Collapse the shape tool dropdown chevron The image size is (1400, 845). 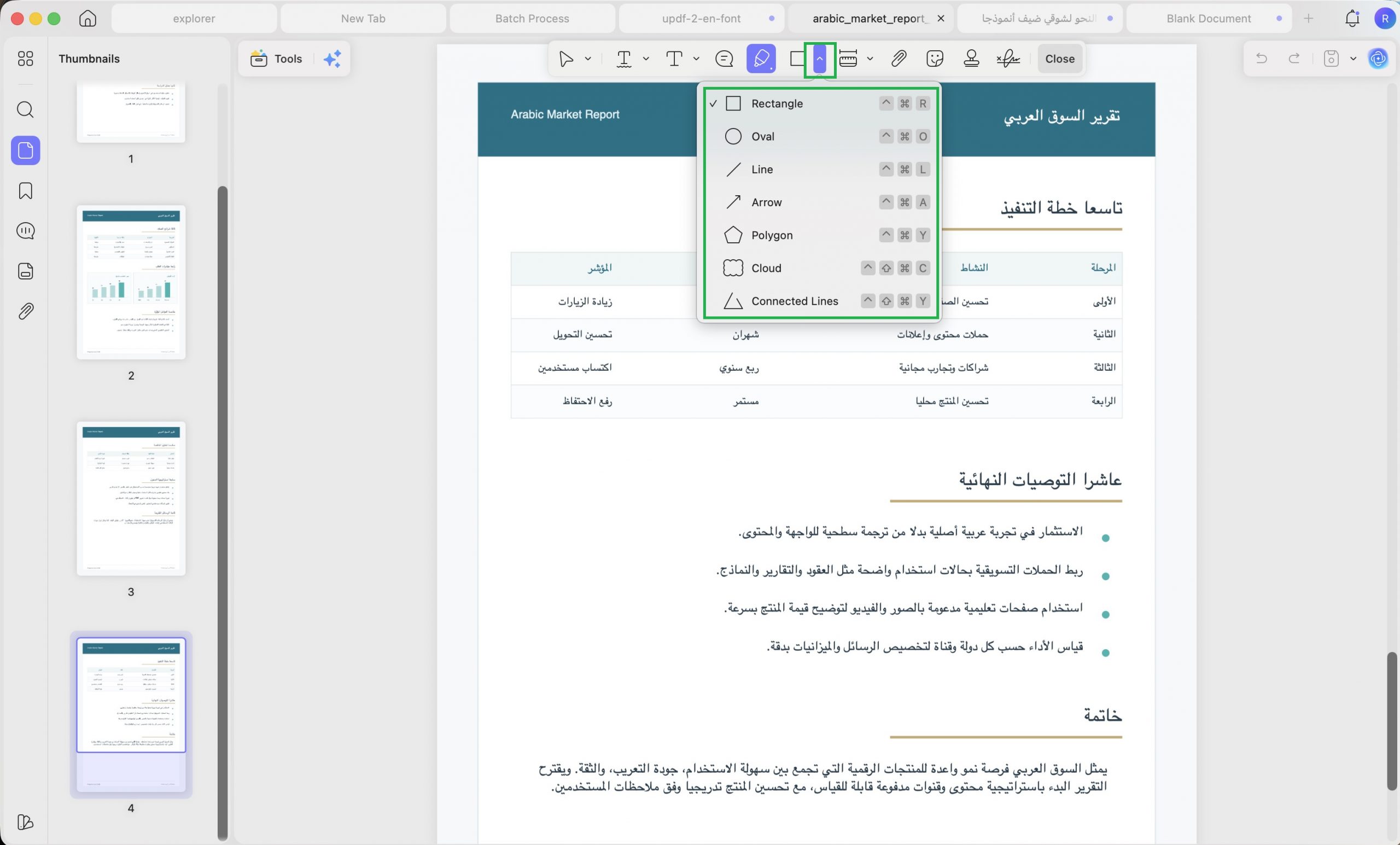coord(819,59)
